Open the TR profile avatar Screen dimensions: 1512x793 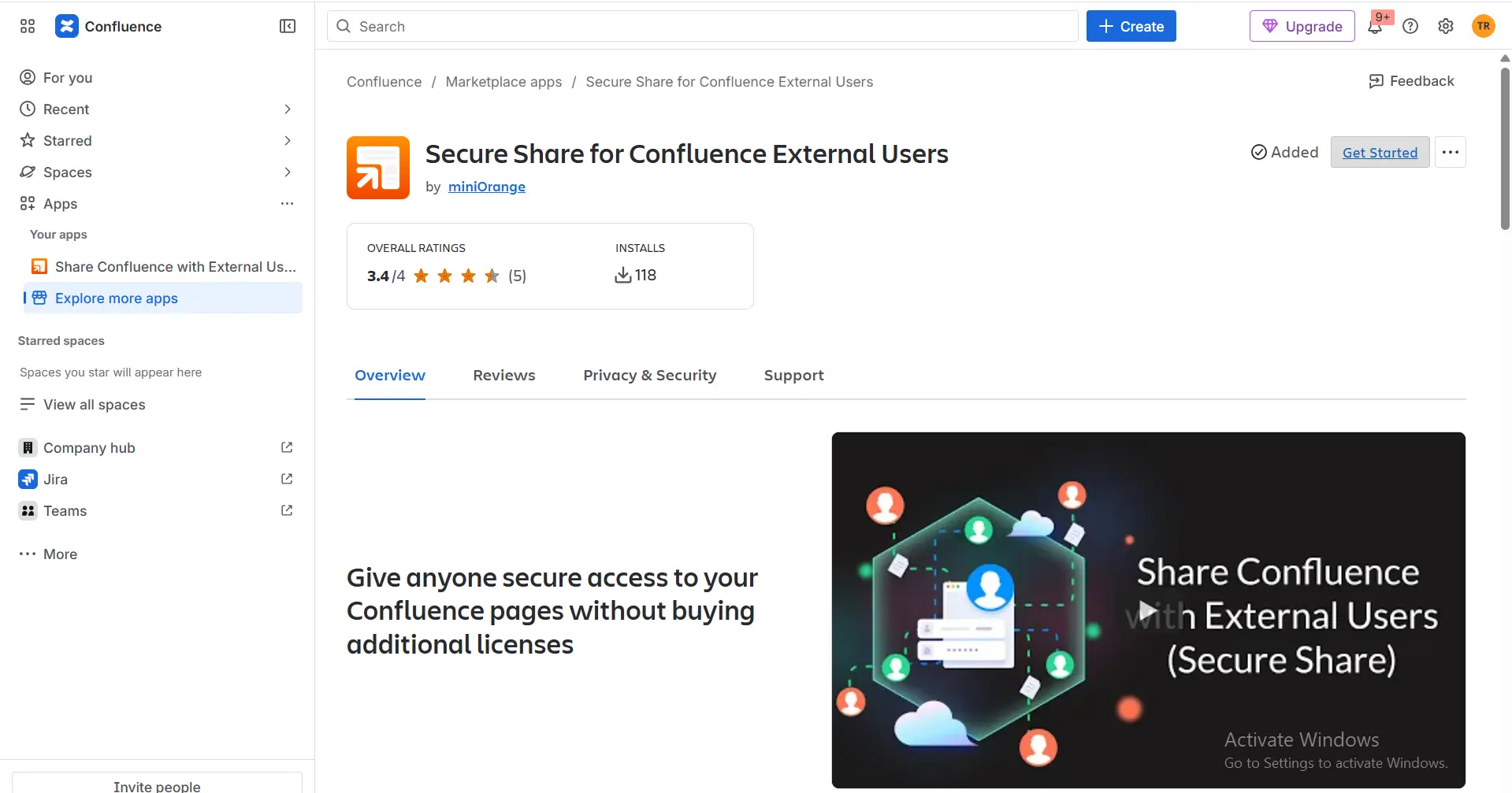pyautogui.click(x=1482, y=26)
